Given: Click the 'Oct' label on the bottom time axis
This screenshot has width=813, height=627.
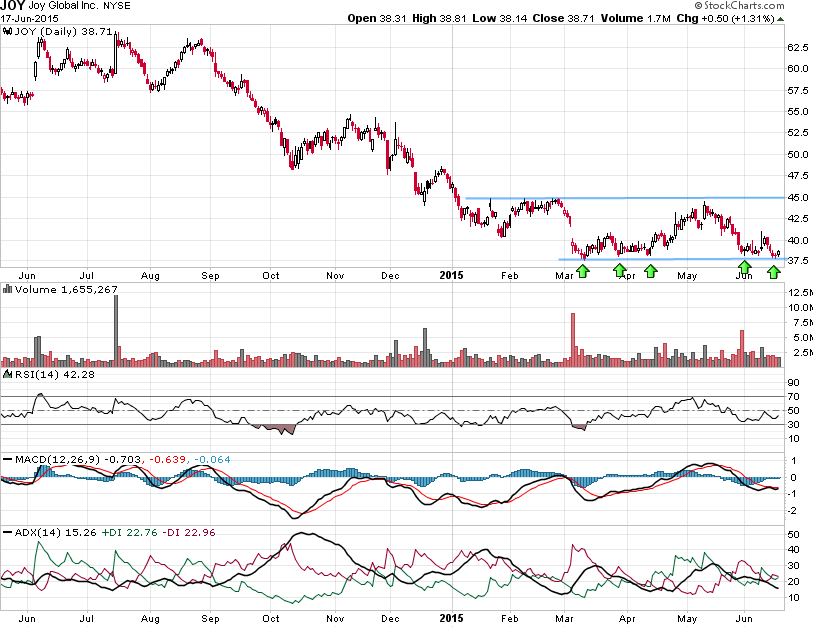Looking at the screenshot, I should tap(271, 619).
